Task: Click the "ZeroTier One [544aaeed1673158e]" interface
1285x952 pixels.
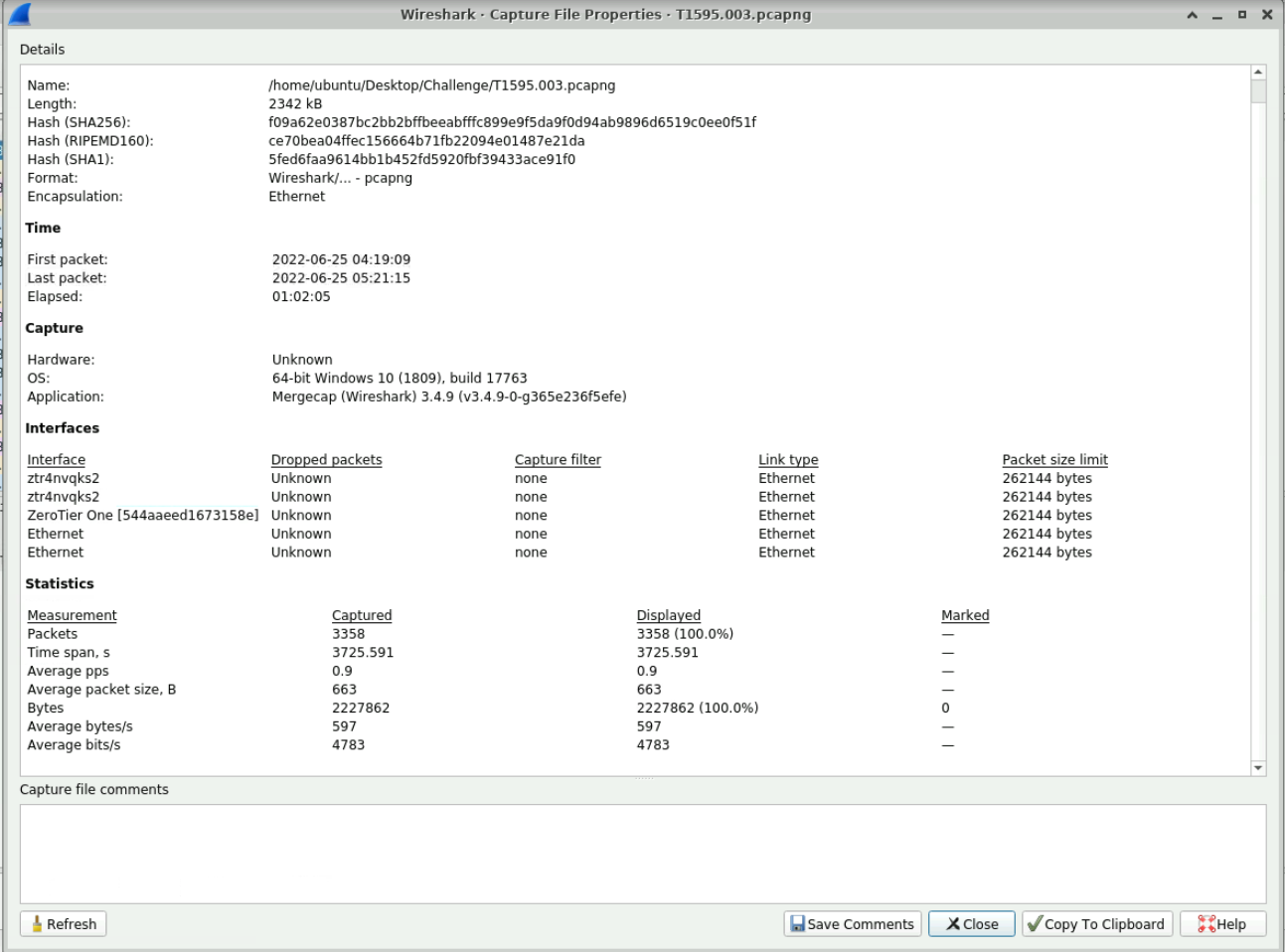Action: (x=142, y=516)
